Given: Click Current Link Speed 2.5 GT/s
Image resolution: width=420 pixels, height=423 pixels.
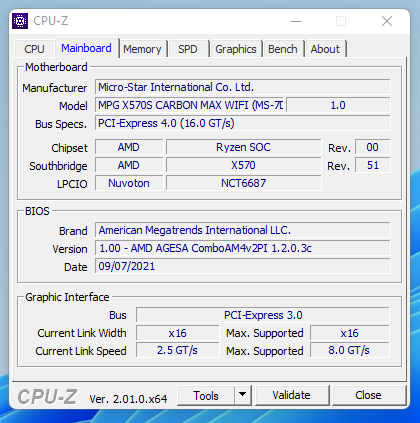Looking at the screenshot, I should coord(178,351).
